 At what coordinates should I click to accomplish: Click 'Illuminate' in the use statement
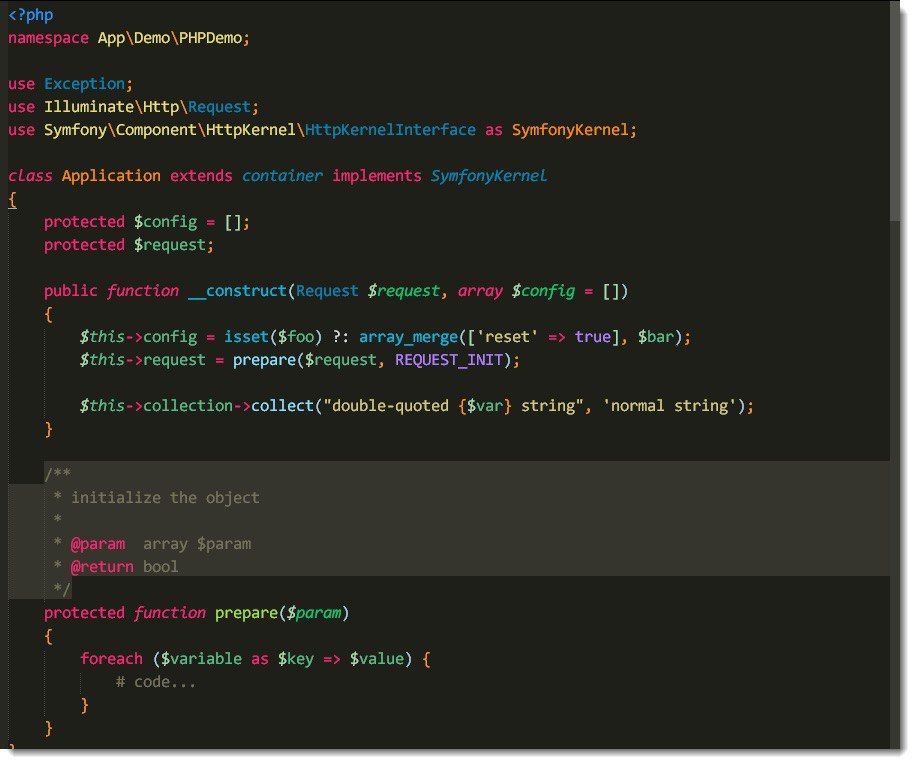(89, 107)
